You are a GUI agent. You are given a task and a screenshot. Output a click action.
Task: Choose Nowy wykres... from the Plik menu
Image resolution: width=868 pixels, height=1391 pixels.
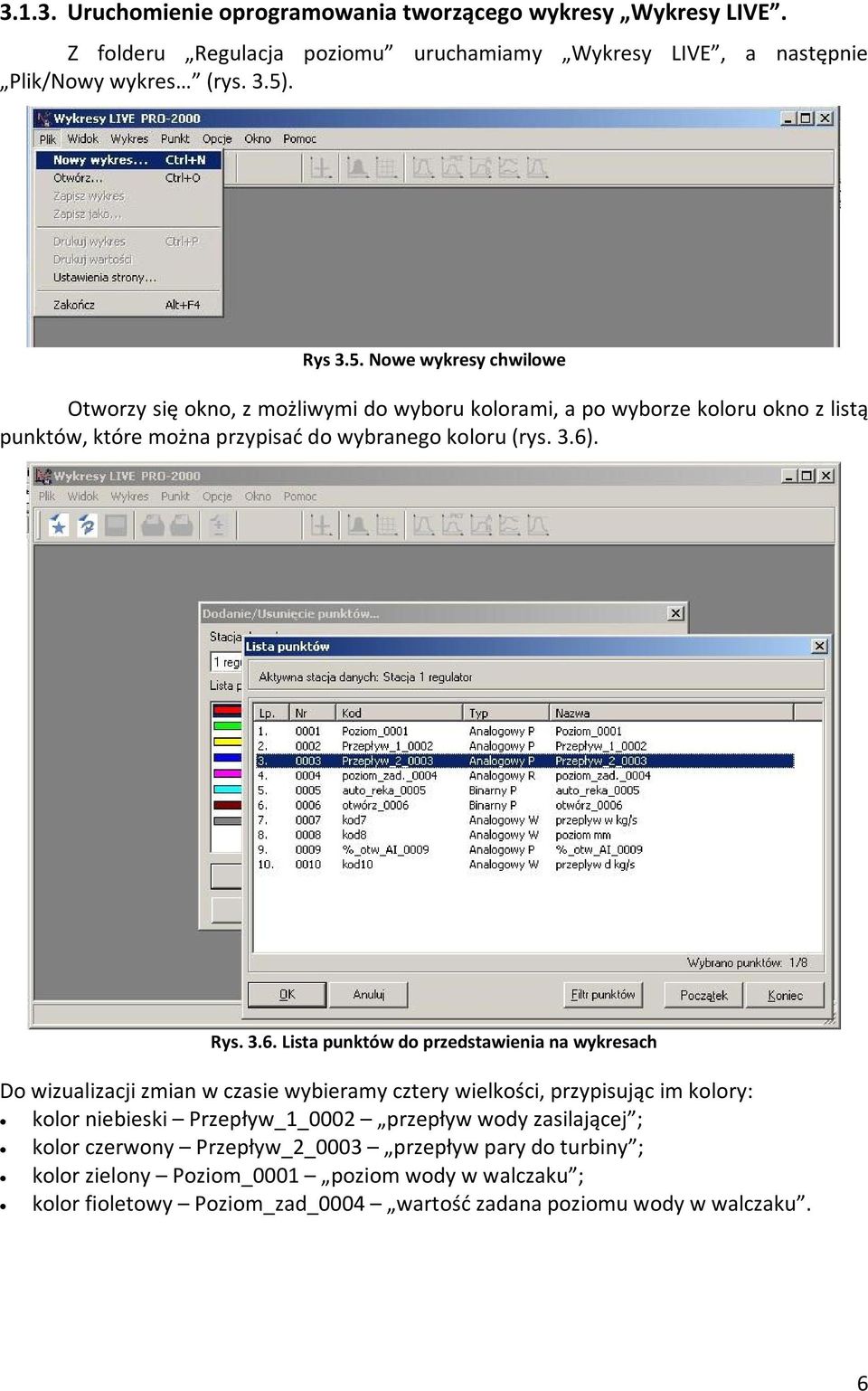129,160
